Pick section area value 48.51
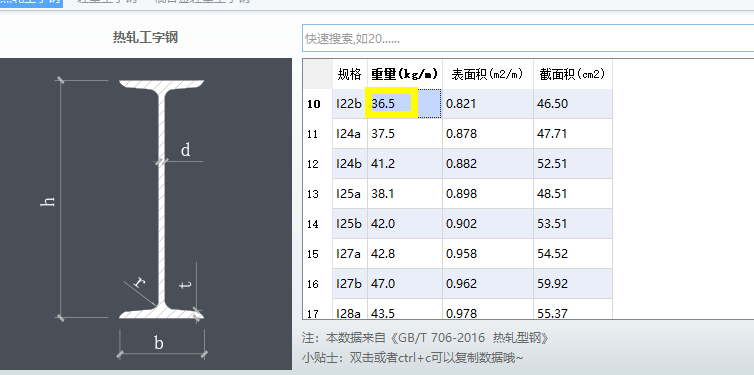The height and width of the screenshot is (375, 754). pos(573,194)
